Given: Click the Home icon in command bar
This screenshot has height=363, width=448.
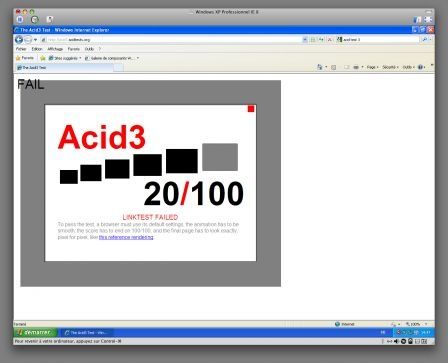Looking at the screenshot, I should (x=320, y=67).
